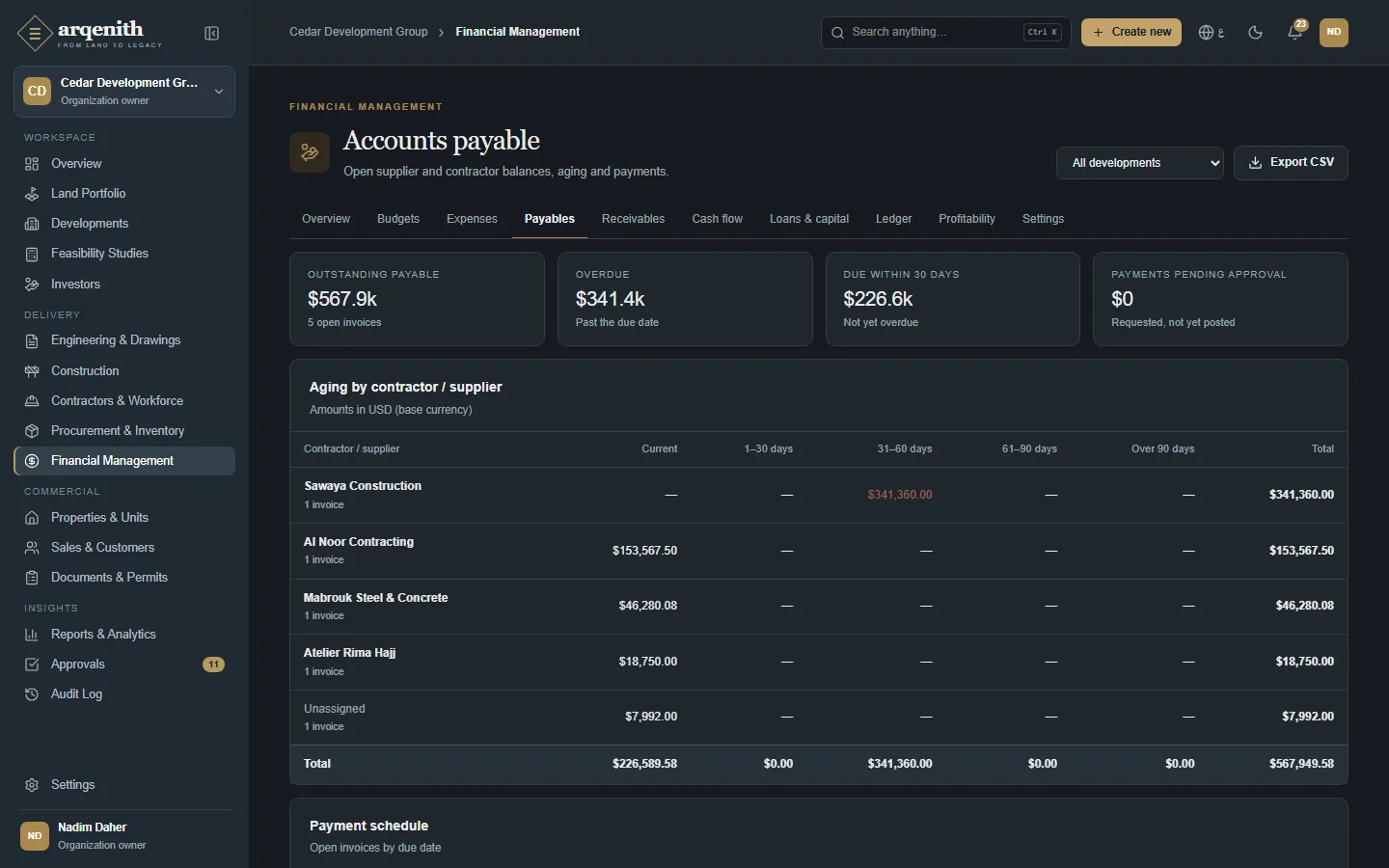This screenshot has height=868, width=1389.
Task: Focus the Search anything field
Action: click(945, 32)
